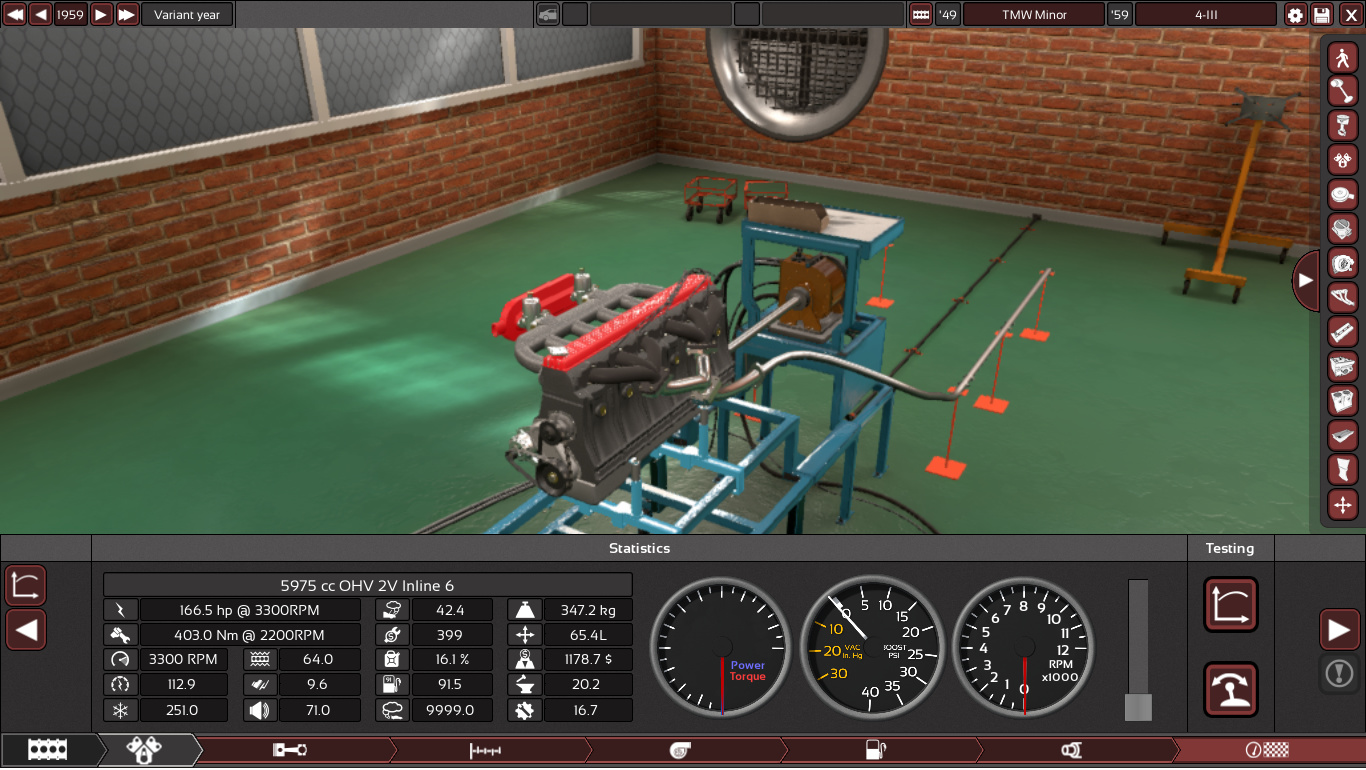Select the piston icon in right sidebar
The width and height of the screenshot is (1366, 770).
(x=1342, y=126)
